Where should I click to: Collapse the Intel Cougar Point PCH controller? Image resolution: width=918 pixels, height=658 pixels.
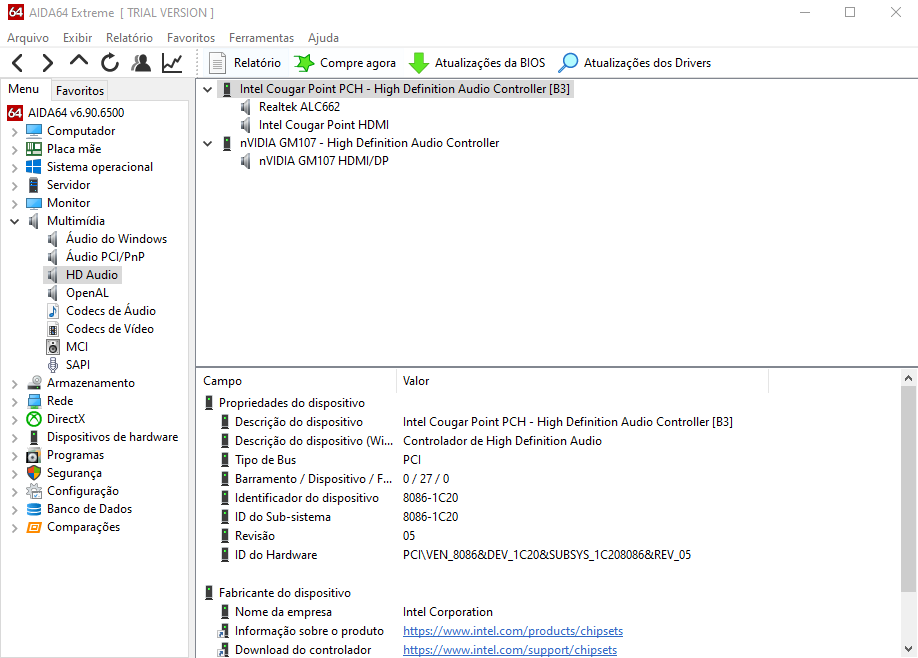(x=207, y=90)
